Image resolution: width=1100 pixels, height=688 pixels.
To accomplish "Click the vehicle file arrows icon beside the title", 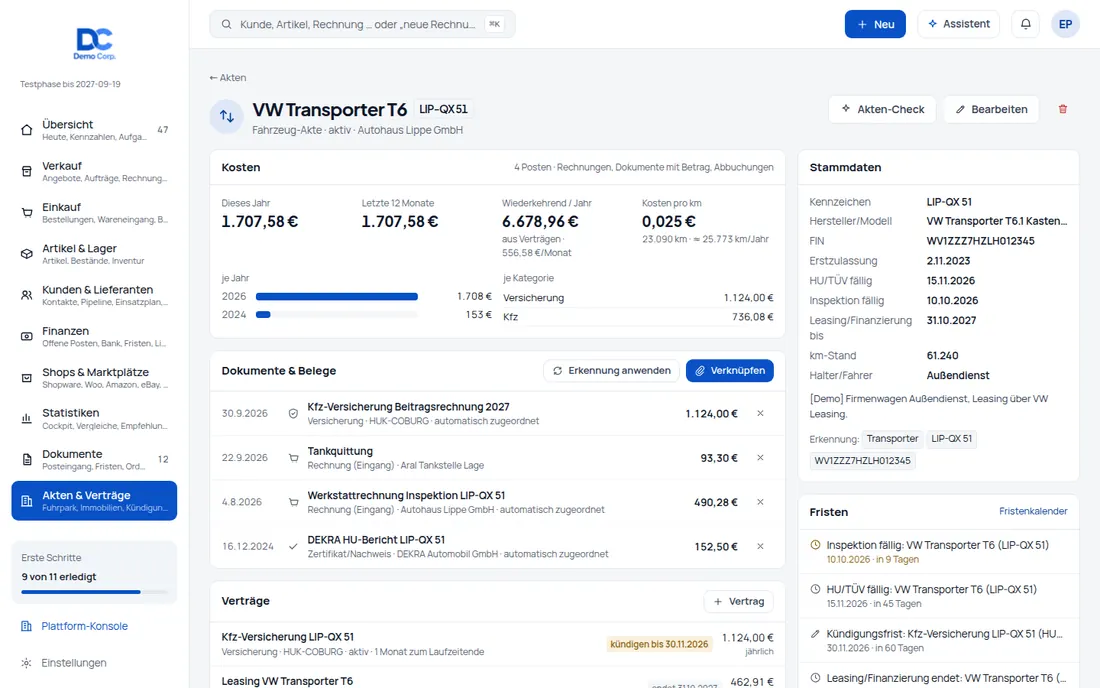I will tap(227, 116).
